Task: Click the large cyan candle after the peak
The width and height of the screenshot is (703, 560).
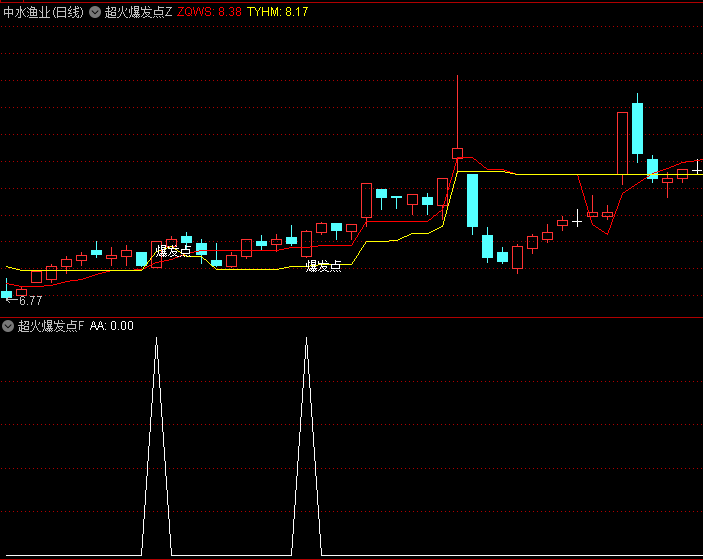Action: point(472,201)
